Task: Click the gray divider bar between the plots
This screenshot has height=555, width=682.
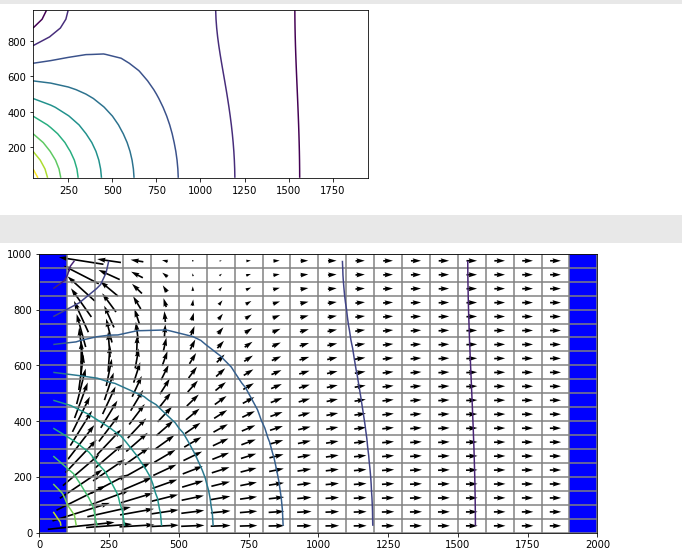Action: (x=340, y=228)
